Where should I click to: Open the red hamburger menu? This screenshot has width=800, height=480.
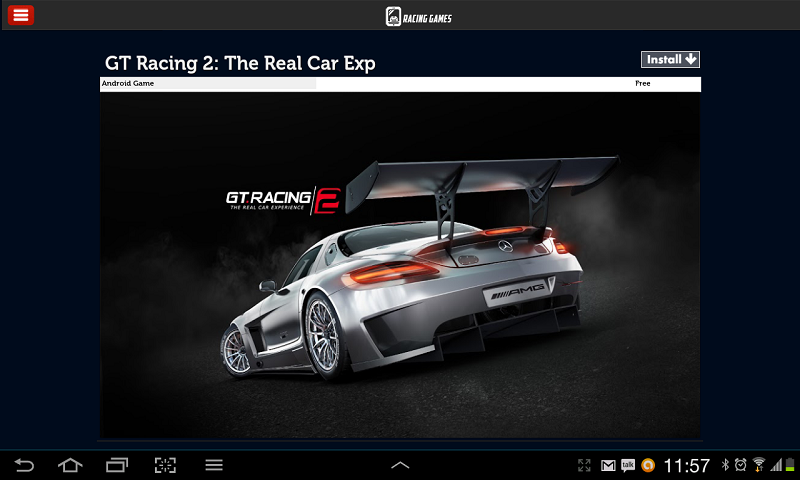(21, 15)
